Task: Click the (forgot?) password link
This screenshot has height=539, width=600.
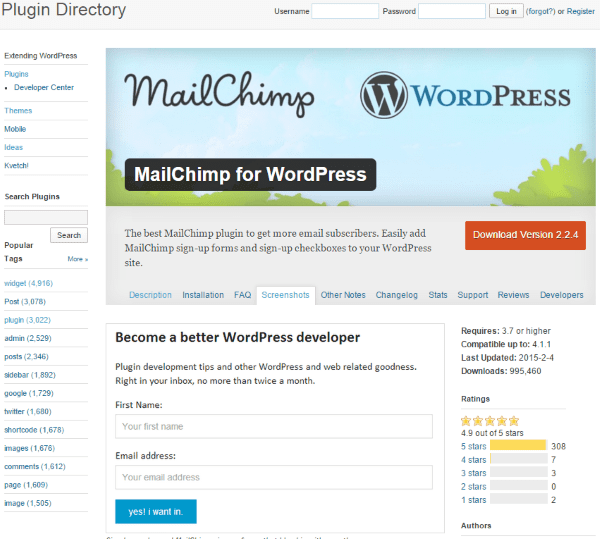Action: point(540,11)
